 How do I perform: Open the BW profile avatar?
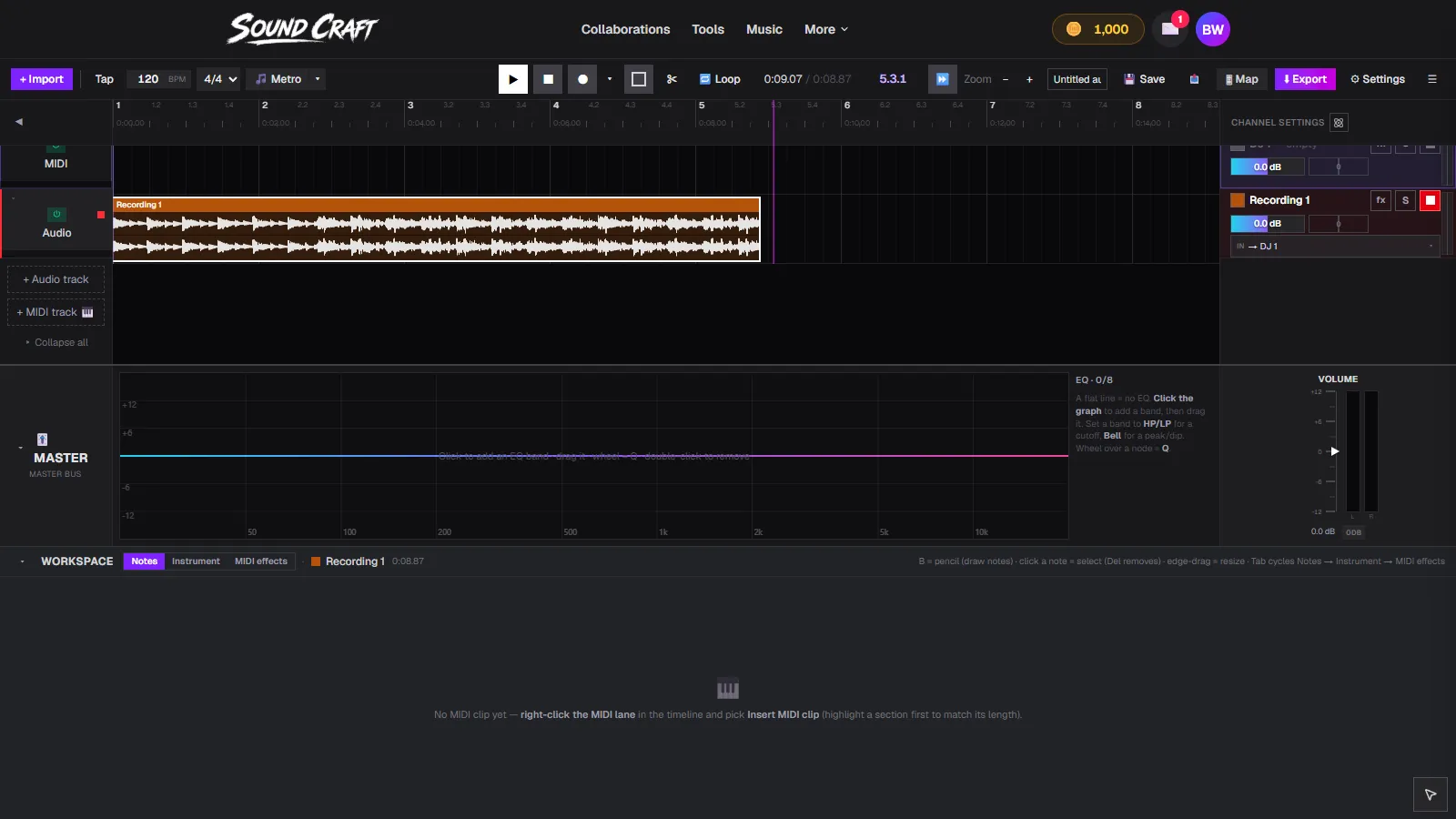coord(1213,29)
